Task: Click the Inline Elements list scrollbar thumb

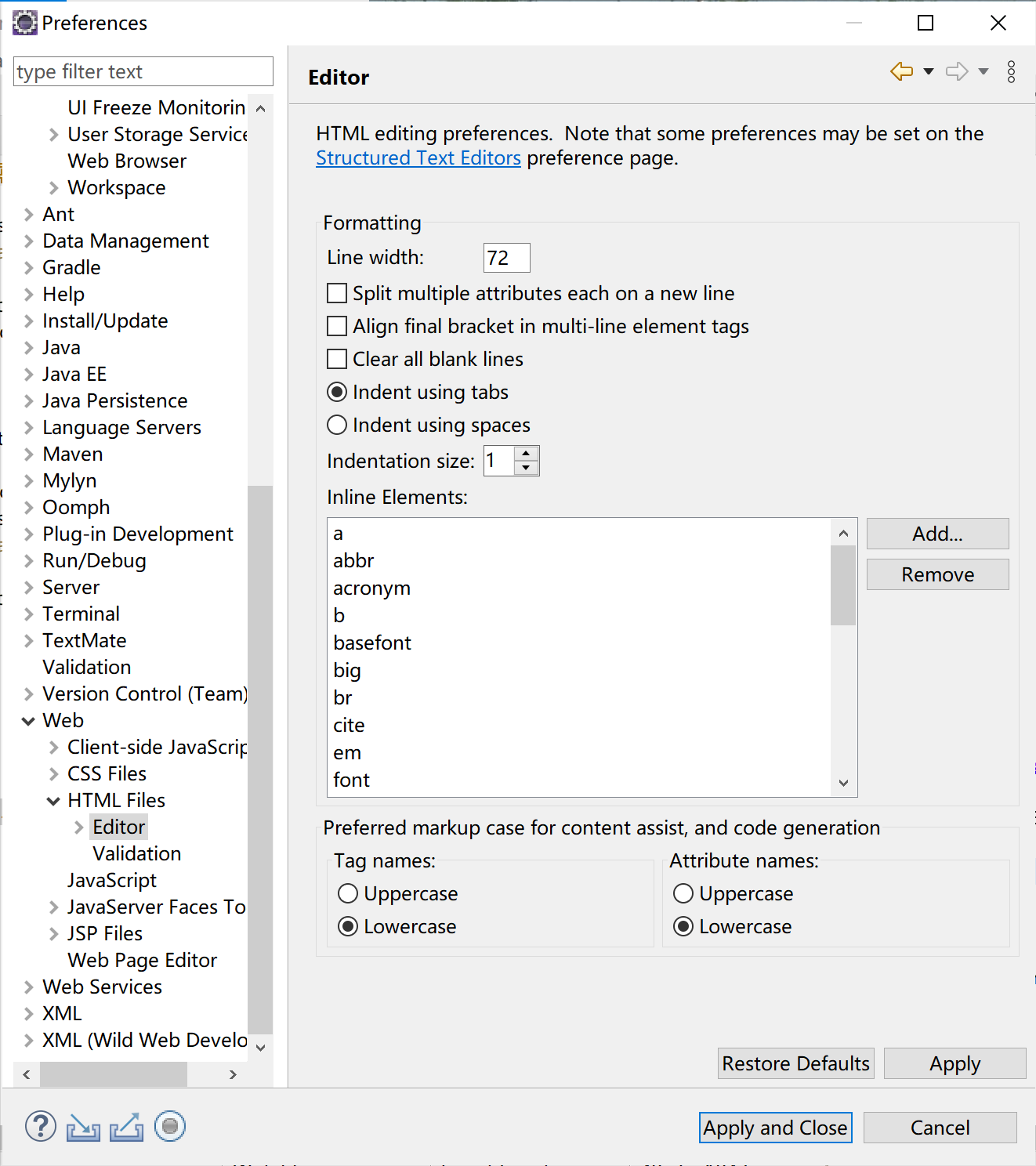Action: pos(843,585)
